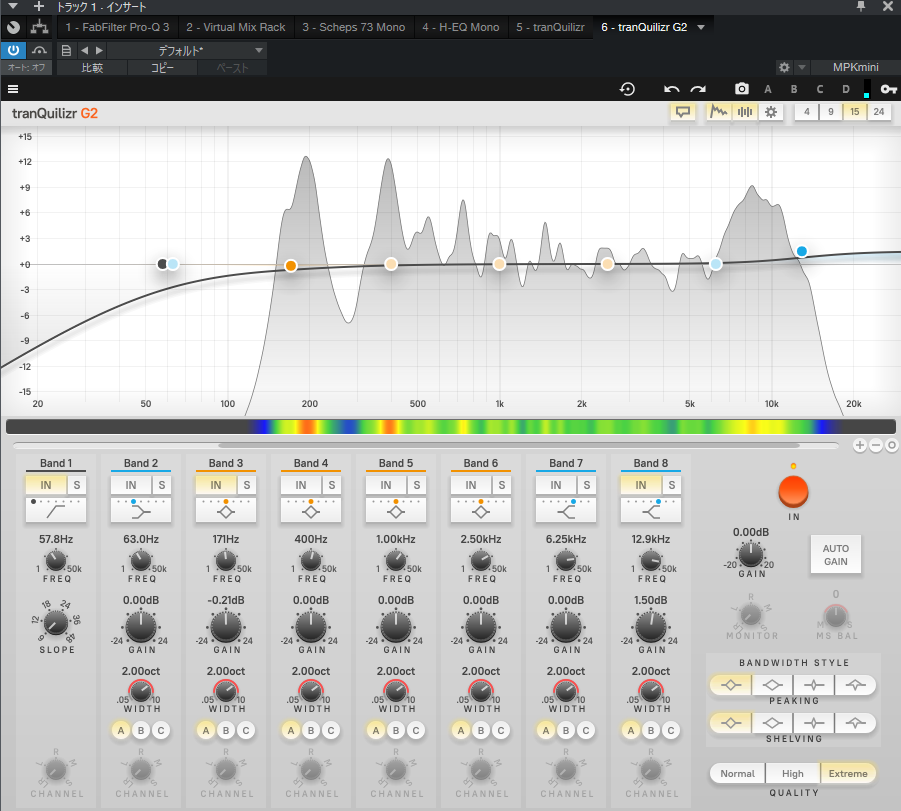Image resolution: width=901 pixels, height=811 pixels.
Task: Select Extreme quality mode
Action: point(848,774)
